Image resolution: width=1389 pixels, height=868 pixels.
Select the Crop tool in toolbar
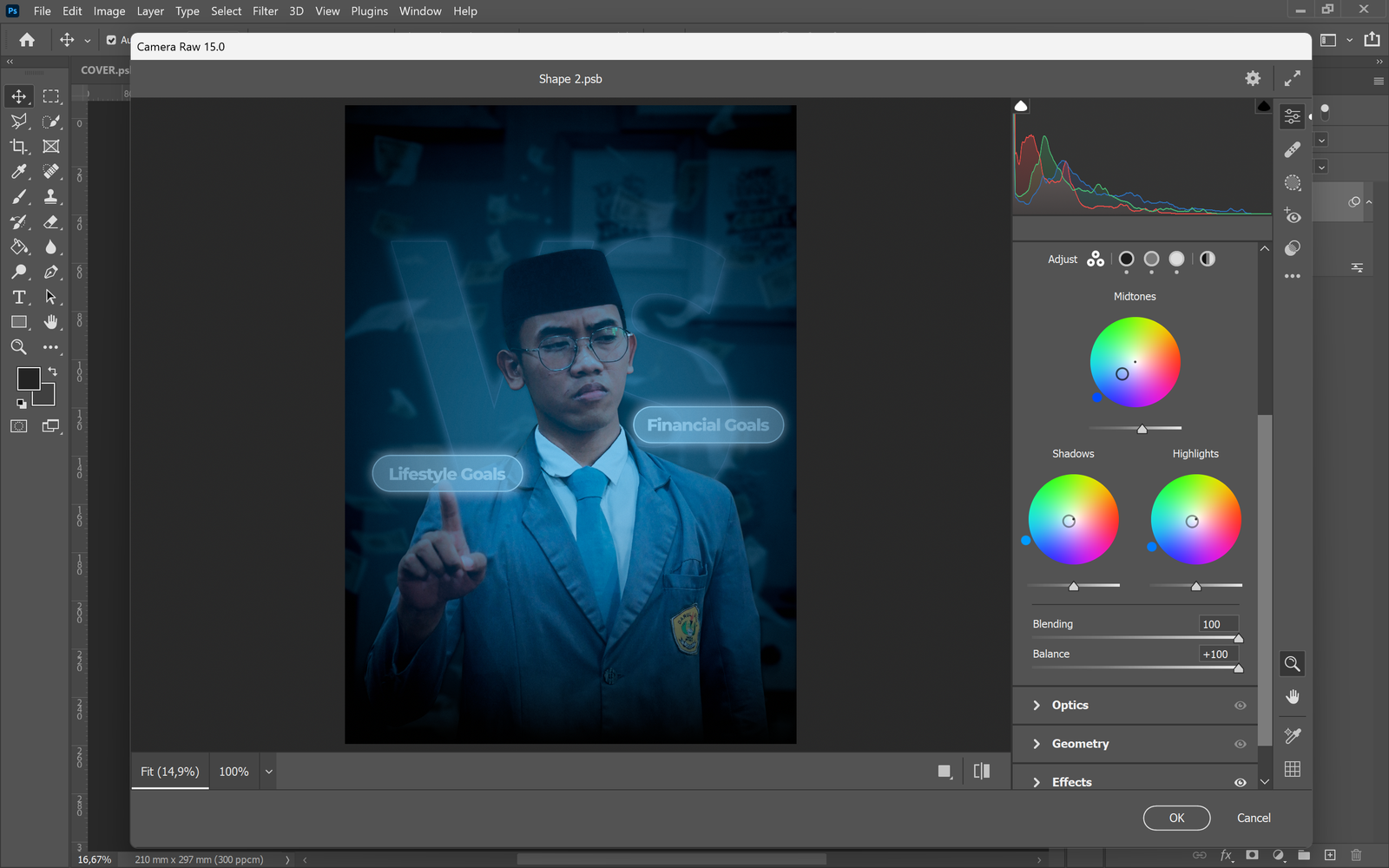(19, 147)
